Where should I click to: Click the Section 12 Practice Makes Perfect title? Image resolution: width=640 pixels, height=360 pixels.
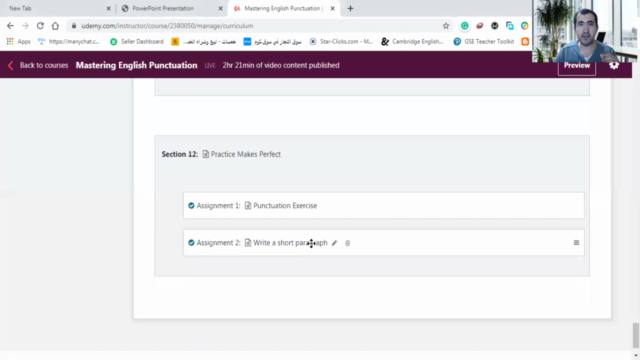246,154
